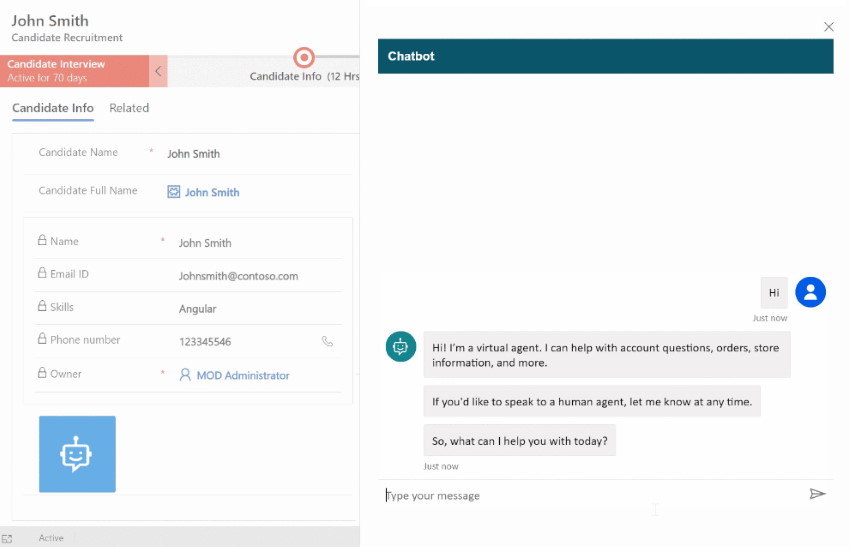The height and width of the screenshot is (547, 850).
Task: Click the virtual agent avatar icon
Action: click(401, 346)
